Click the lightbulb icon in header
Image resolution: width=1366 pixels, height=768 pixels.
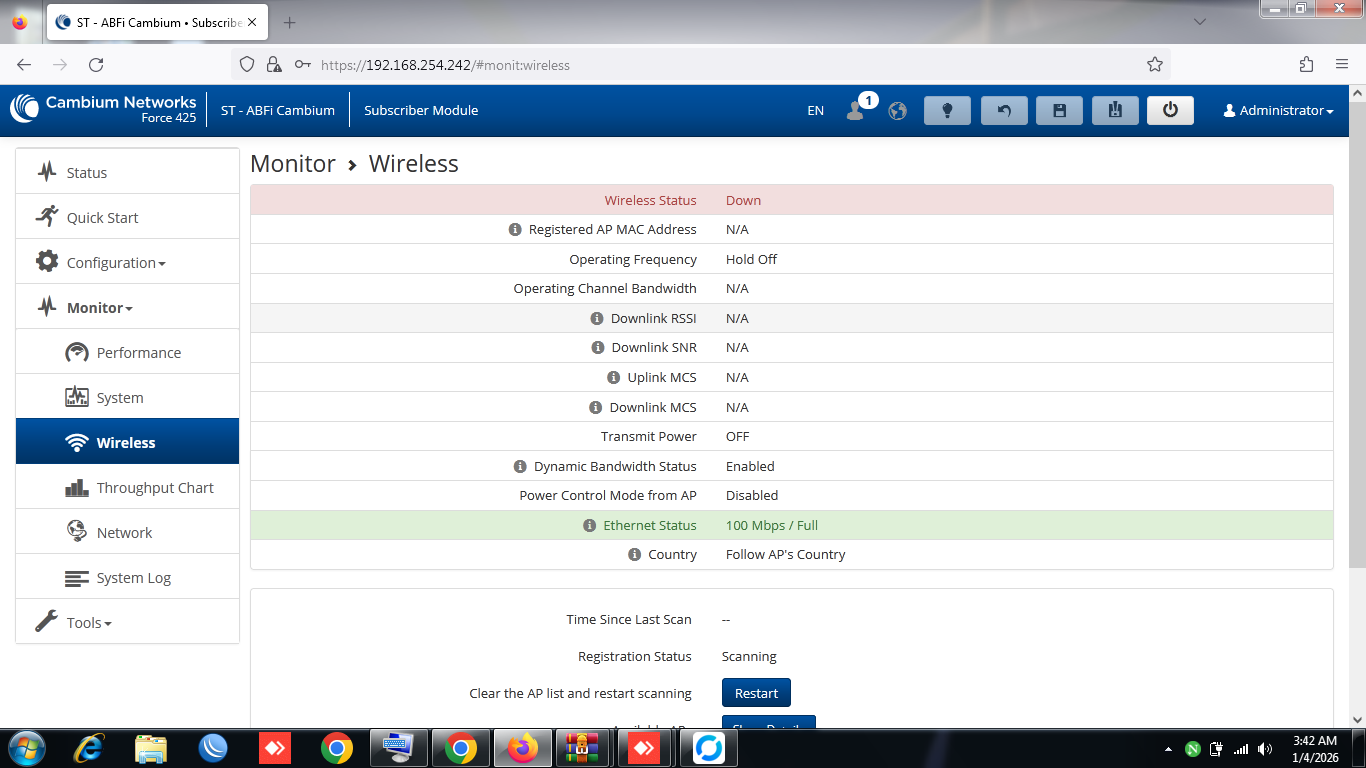(x=947, y=110)
